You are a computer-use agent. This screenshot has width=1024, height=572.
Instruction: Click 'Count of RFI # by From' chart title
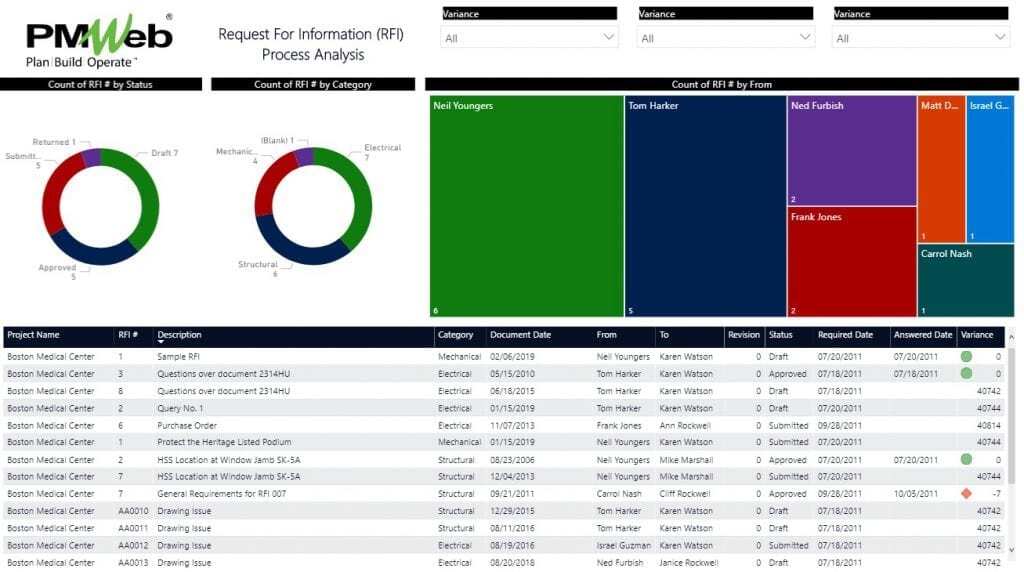(722, 84)
